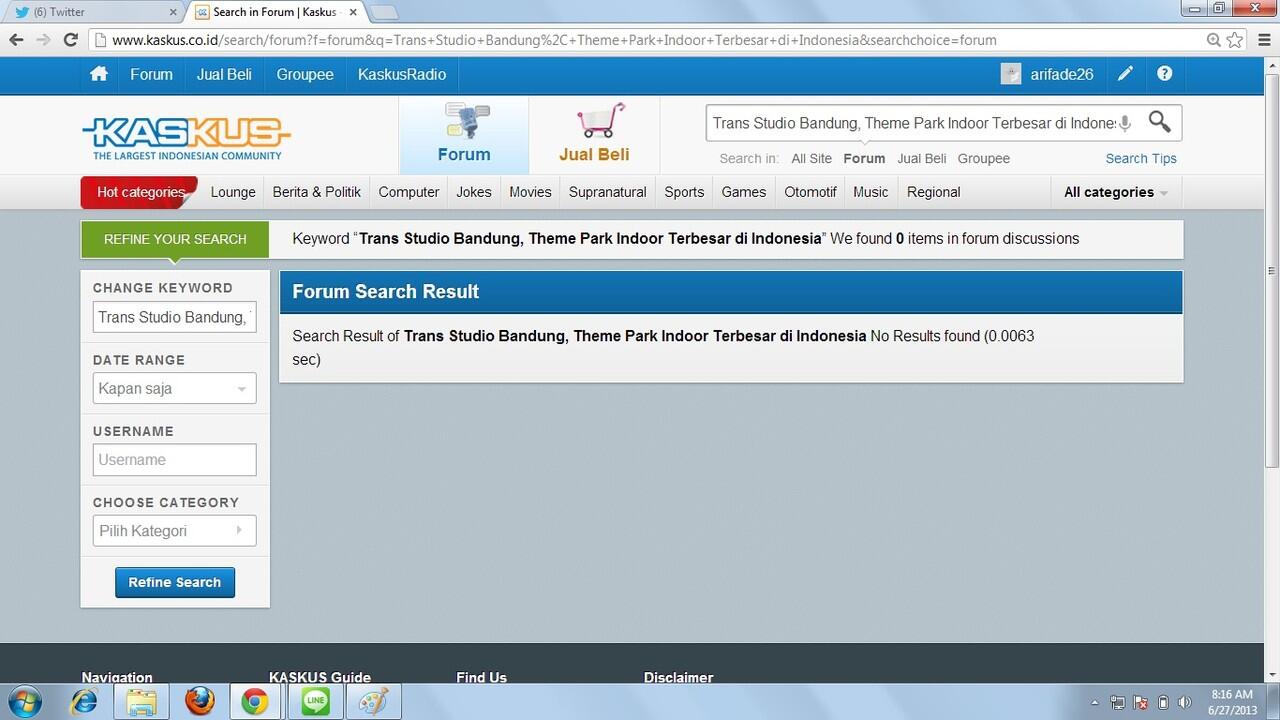Switch to the Twitter browser tab
The image size is (1280, 720).
pyautogui.click(x=94, y=12)
